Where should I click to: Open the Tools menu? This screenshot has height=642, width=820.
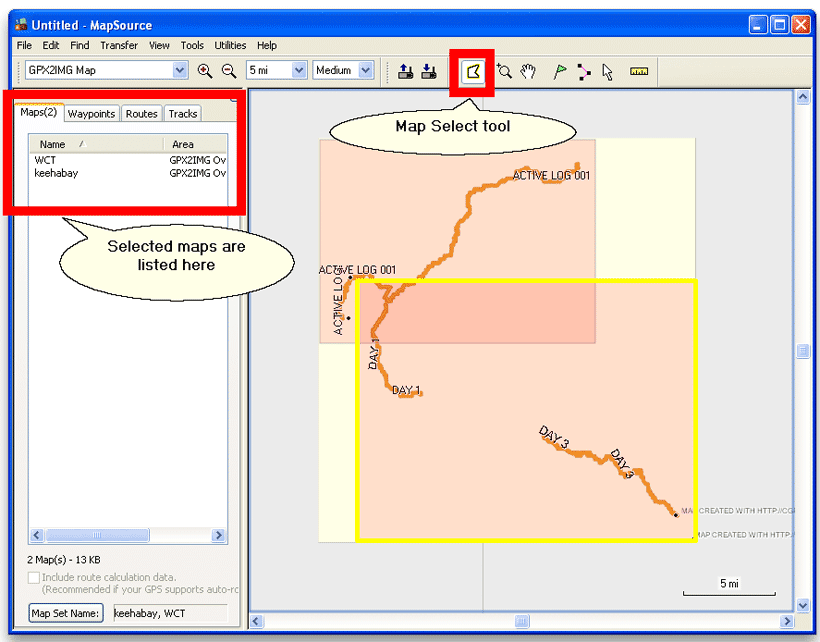(192, 45)
